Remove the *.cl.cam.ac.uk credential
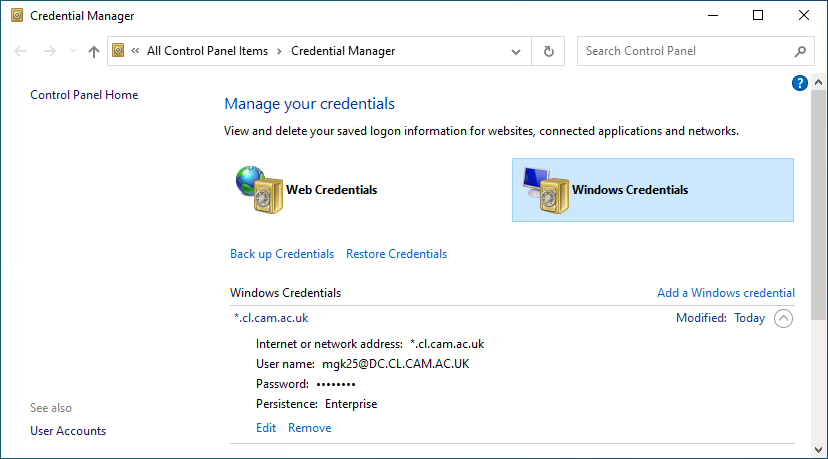Screen dimensions: 828x459 (309, 428)
